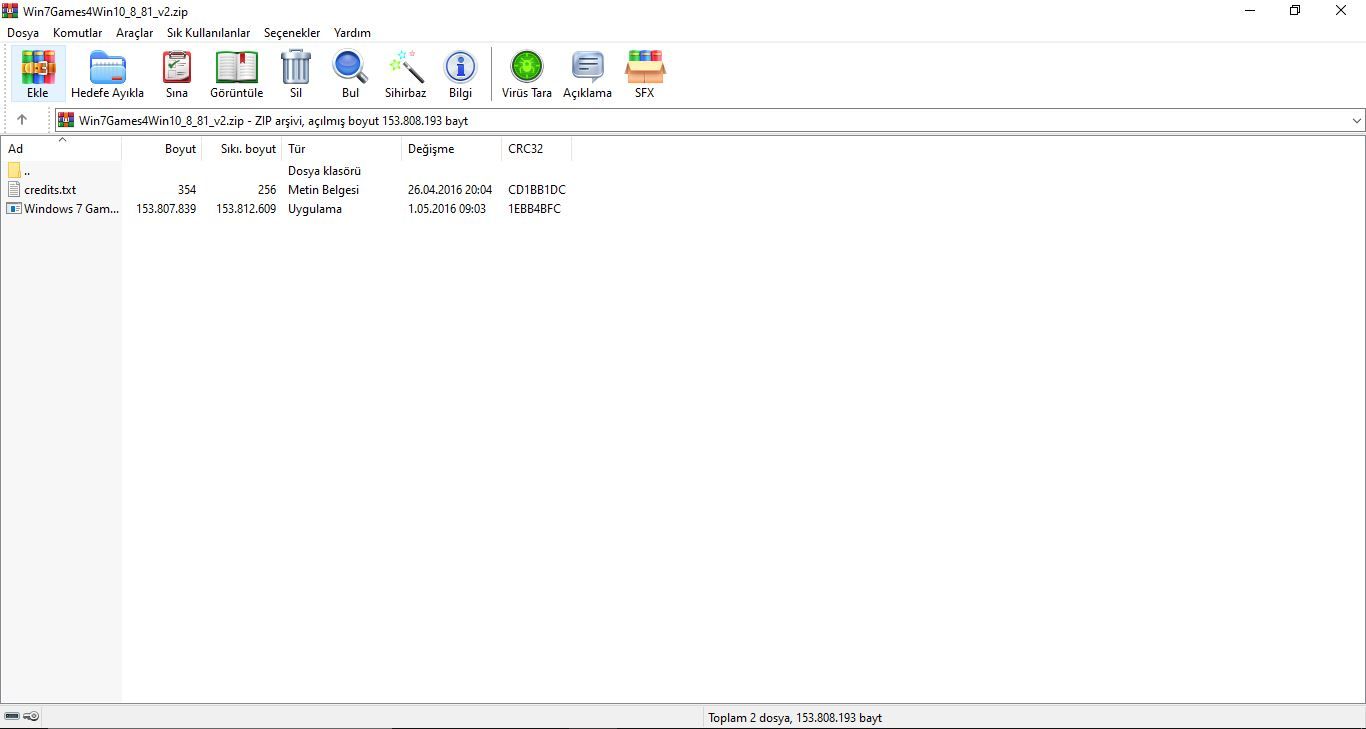Sort by the Tür column header
This screenshot has width=1366, height=729.
point(342,149)
